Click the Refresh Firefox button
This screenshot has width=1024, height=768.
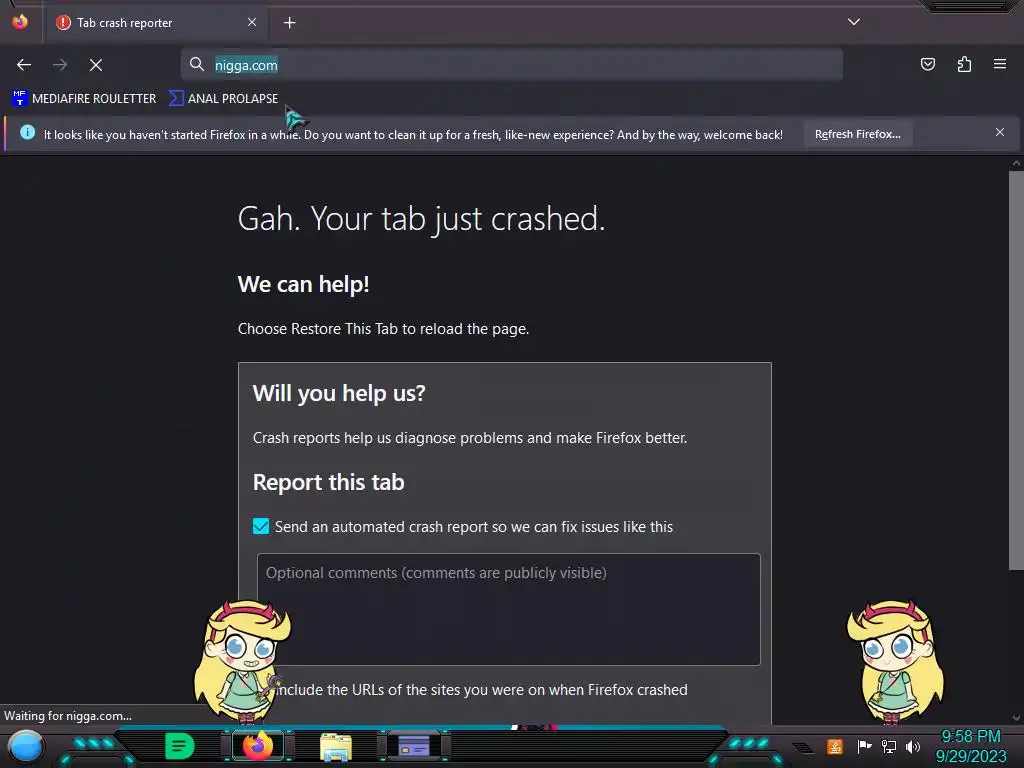857,134
